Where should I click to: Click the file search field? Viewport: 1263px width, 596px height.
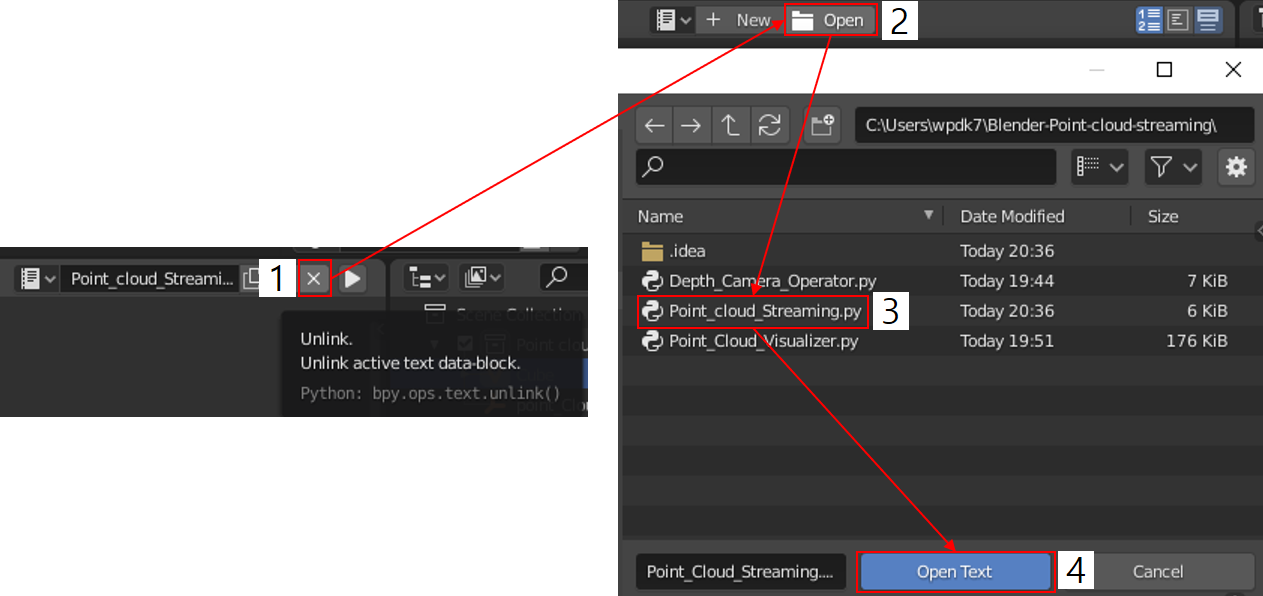click(846, 167)
